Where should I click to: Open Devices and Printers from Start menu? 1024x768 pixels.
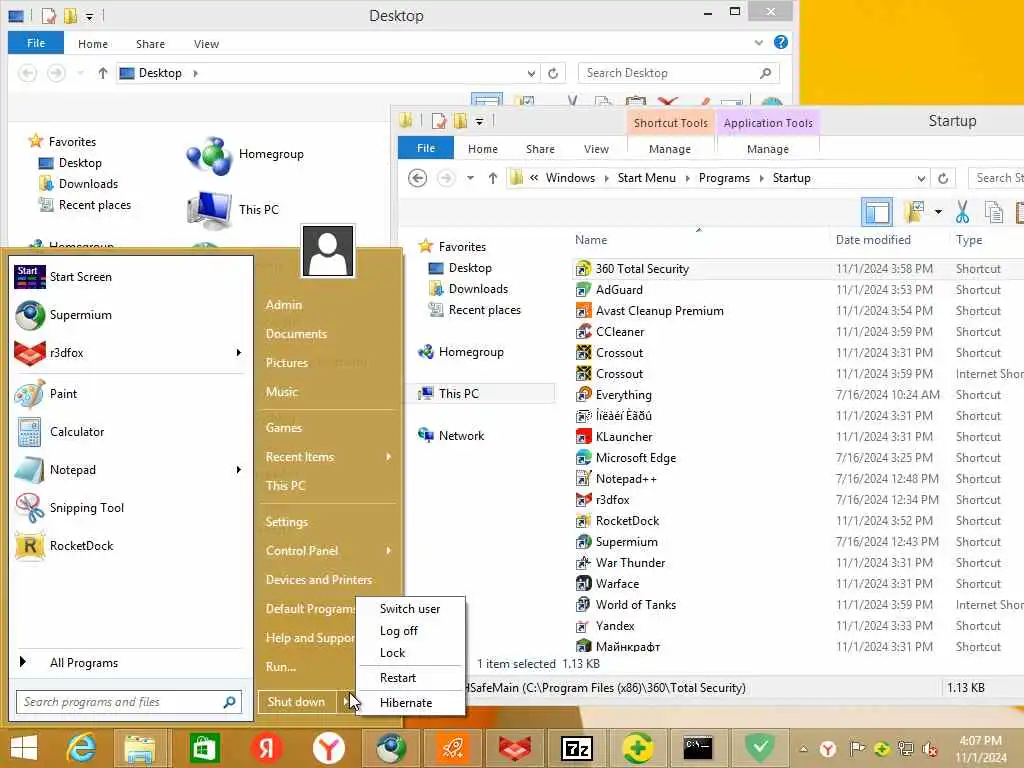319,579
